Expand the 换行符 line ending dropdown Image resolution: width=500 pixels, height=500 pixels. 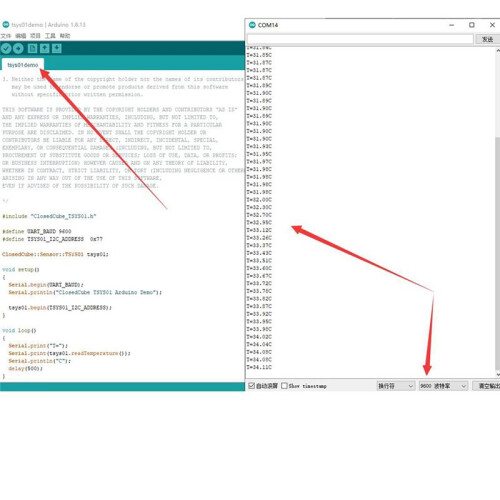396,386
